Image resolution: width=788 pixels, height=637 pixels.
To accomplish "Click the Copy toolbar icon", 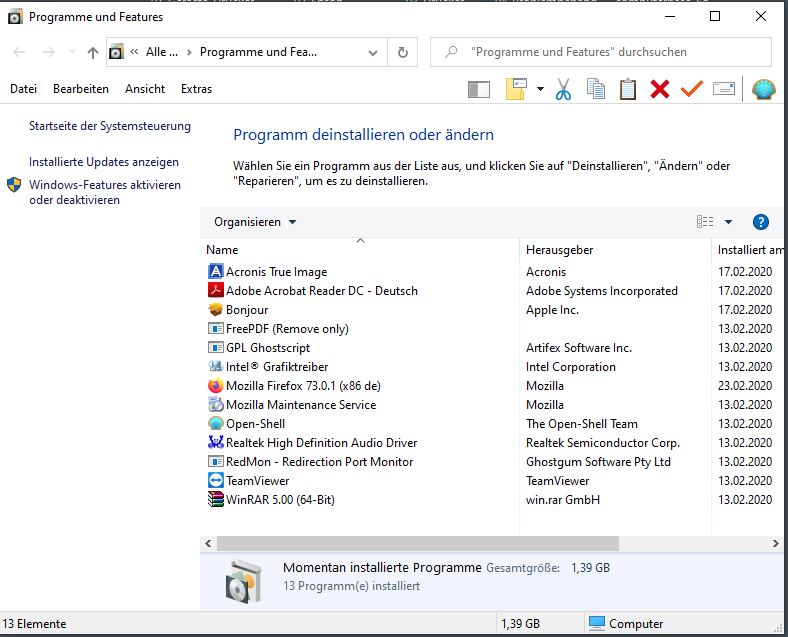I will (x=596, y=89).
